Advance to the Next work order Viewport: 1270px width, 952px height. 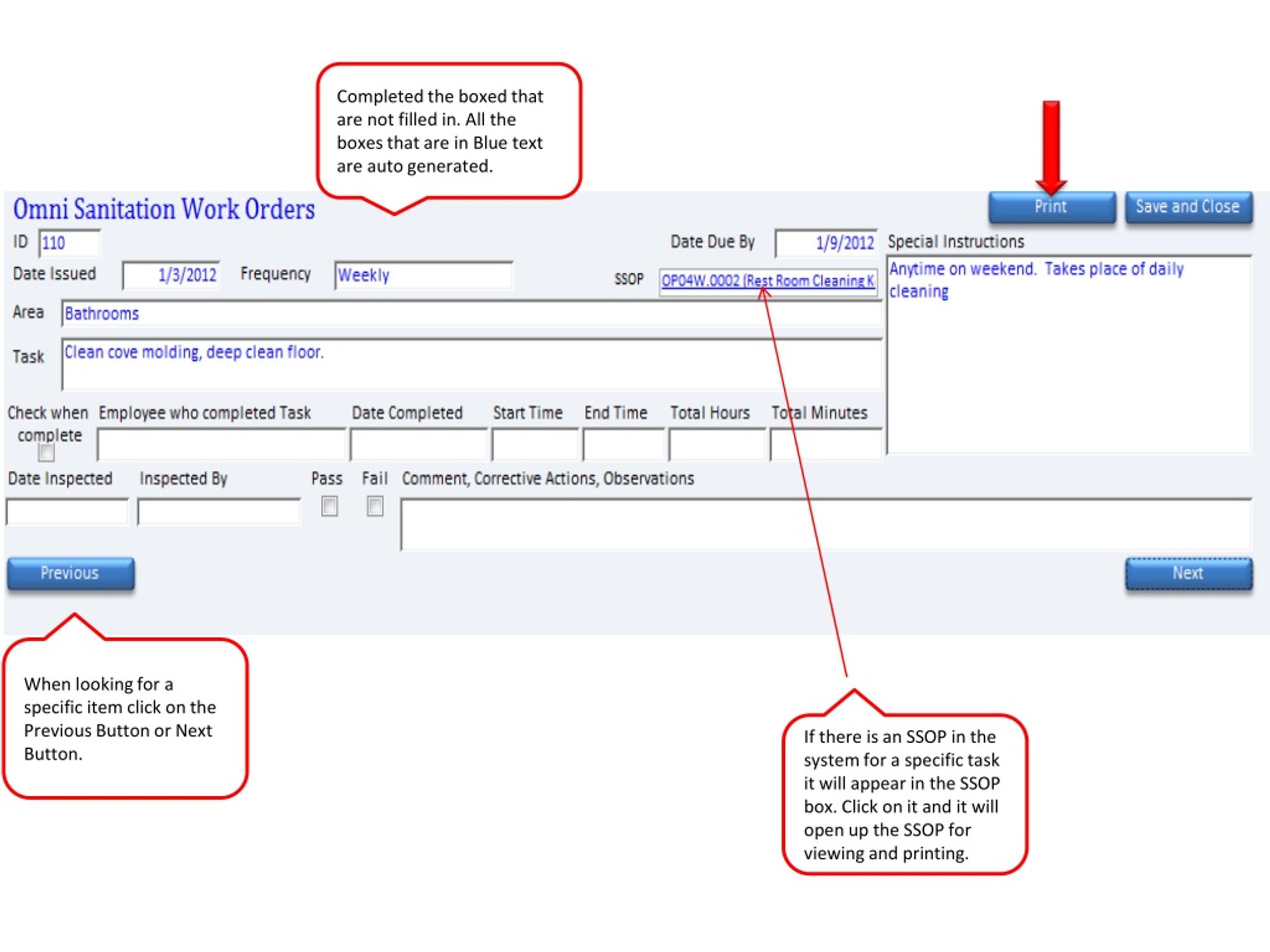1189,573
